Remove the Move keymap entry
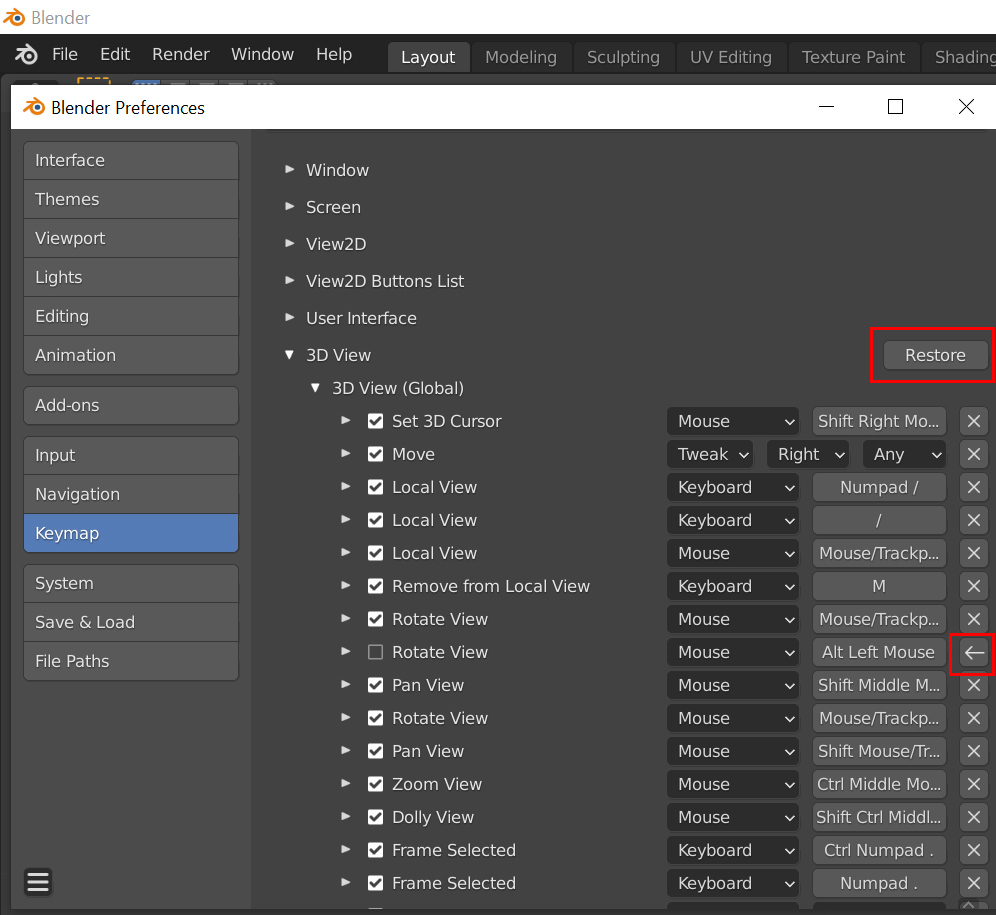The image size is (996, 915). click(x=973, y=454)
